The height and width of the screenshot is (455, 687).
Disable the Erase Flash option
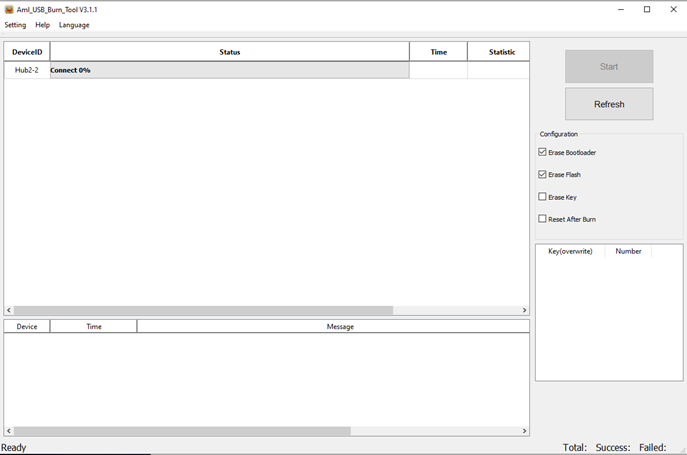click(x=543, y=174)
